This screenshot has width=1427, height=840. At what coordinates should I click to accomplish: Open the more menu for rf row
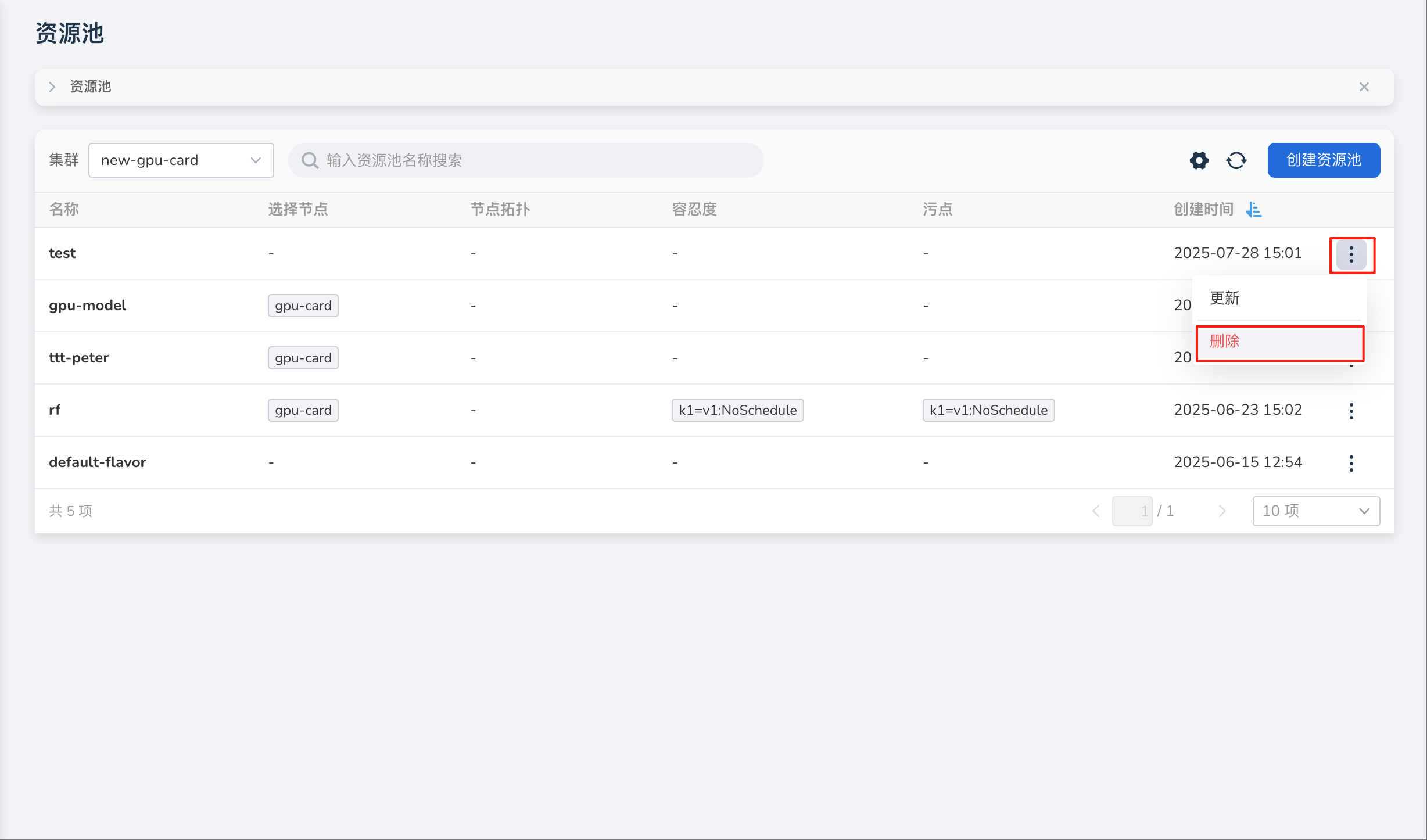(x=1351, y=411)
